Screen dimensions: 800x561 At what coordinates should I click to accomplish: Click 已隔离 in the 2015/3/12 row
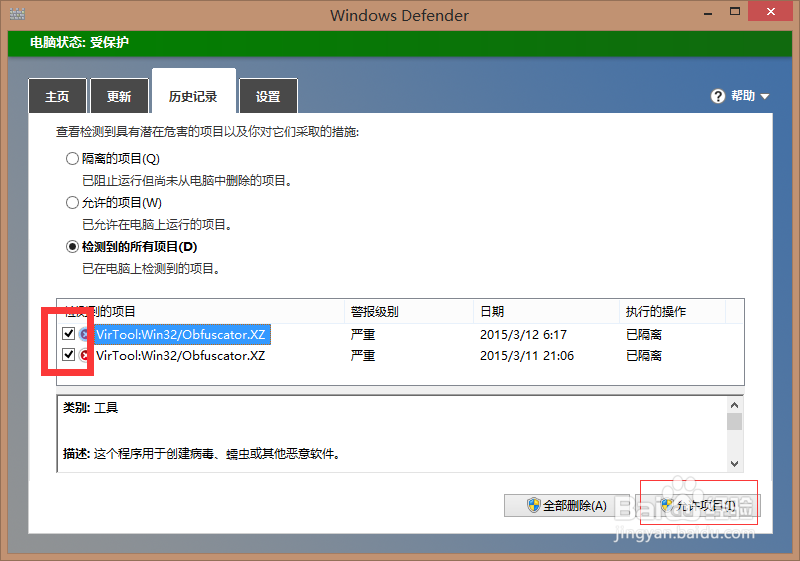pyautogui.click(x=644, y=335)
